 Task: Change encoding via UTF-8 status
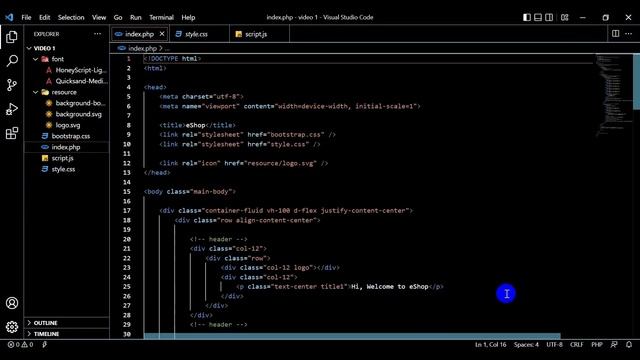pyautogui.click(x=554, y=344)
